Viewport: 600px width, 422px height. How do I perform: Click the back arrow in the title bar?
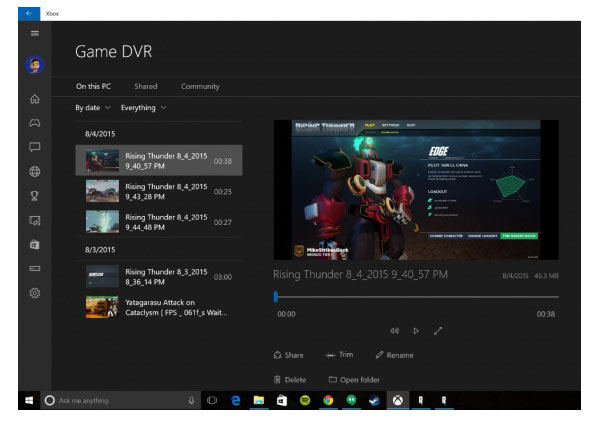tap(29, 13)
